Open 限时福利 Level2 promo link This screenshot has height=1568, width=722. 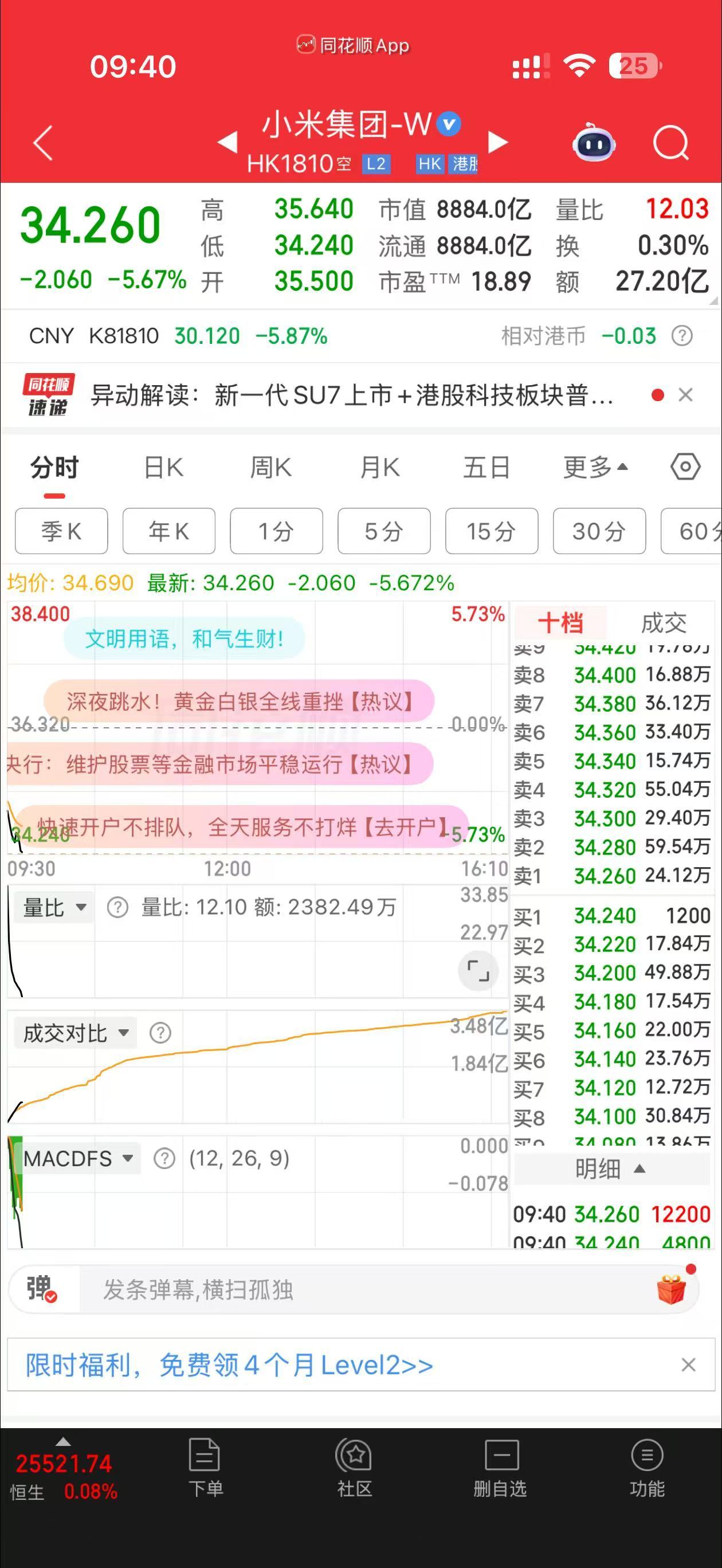coord(229,1365)
